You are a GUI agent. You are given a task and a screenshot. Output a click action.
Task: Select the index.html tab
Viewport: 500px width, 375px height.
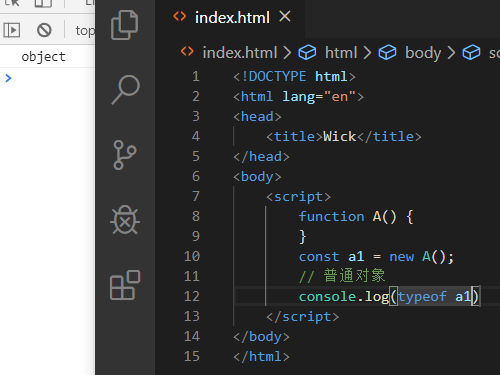point(232,17)
